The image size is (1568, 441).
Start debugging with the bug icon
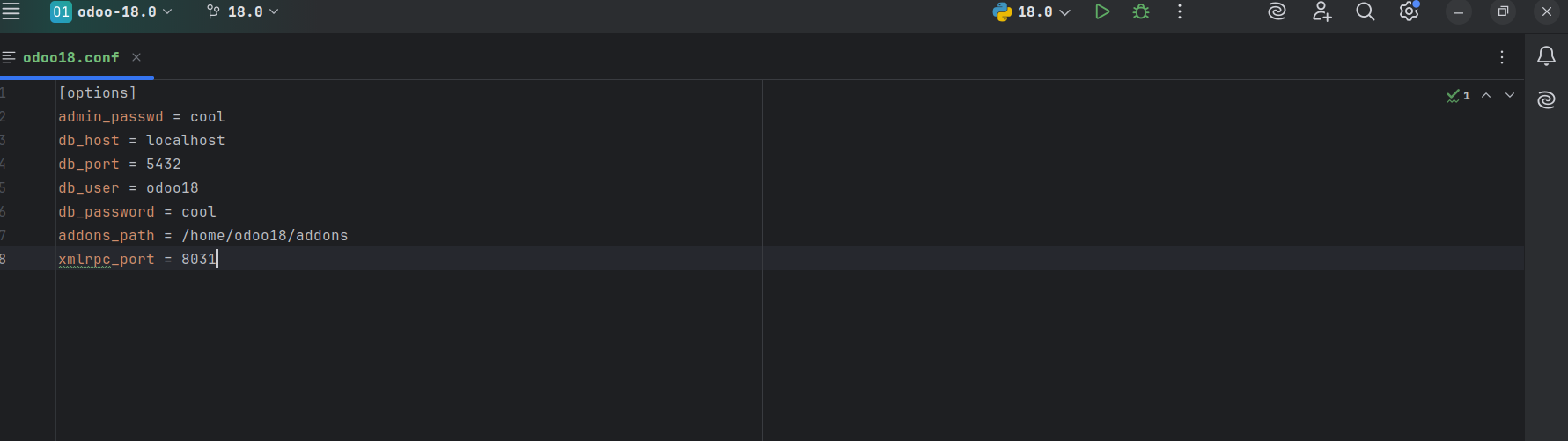click(1141, 11)
